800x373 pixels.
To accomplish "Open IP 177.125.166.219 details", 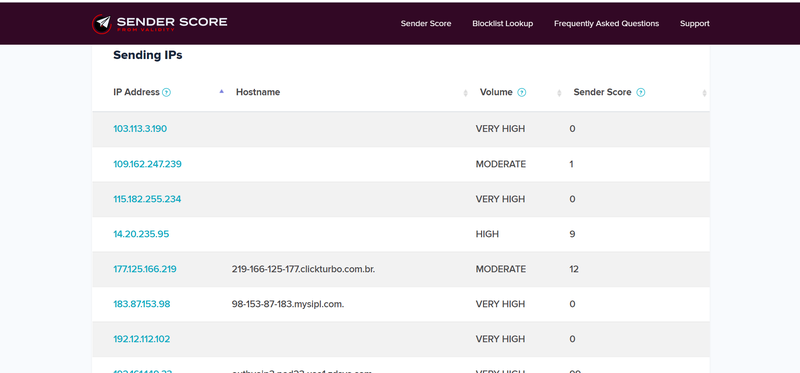I will tap(145, 269).
